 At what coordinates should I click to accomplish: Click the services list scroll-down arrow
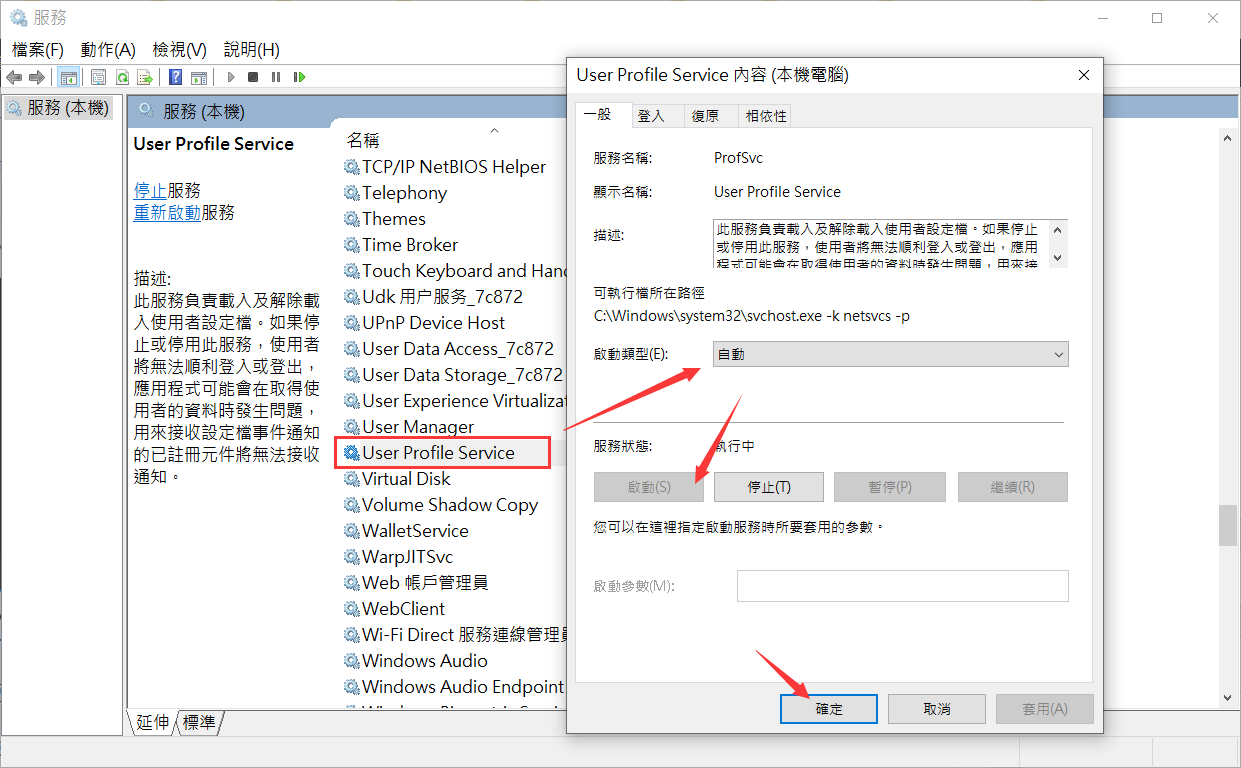[1227, 696]
